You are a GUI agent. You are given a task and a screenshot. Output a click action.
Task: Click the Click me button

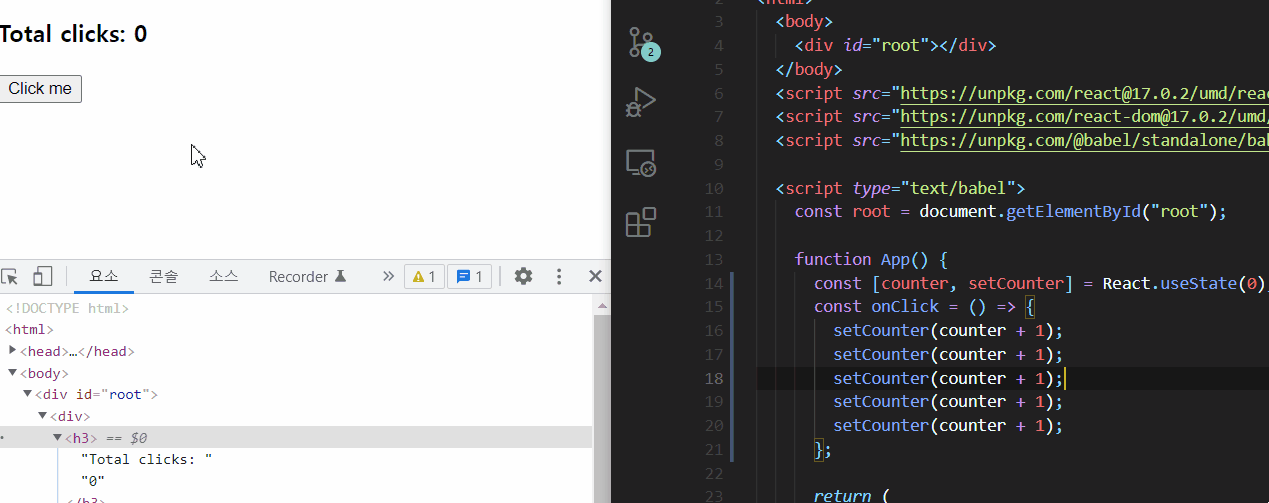[40, 88]
